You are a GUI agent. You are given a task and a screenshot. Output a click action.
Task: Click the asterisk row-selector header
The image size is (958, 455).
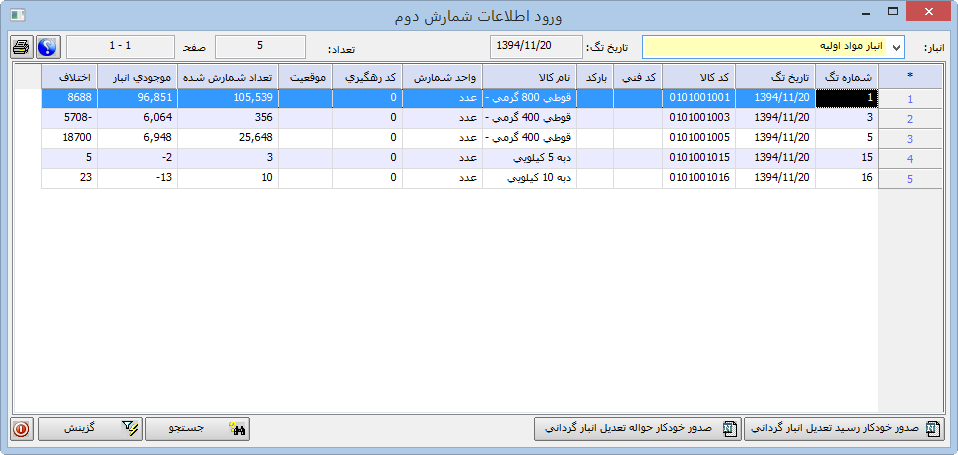click(x=909, y=76)
